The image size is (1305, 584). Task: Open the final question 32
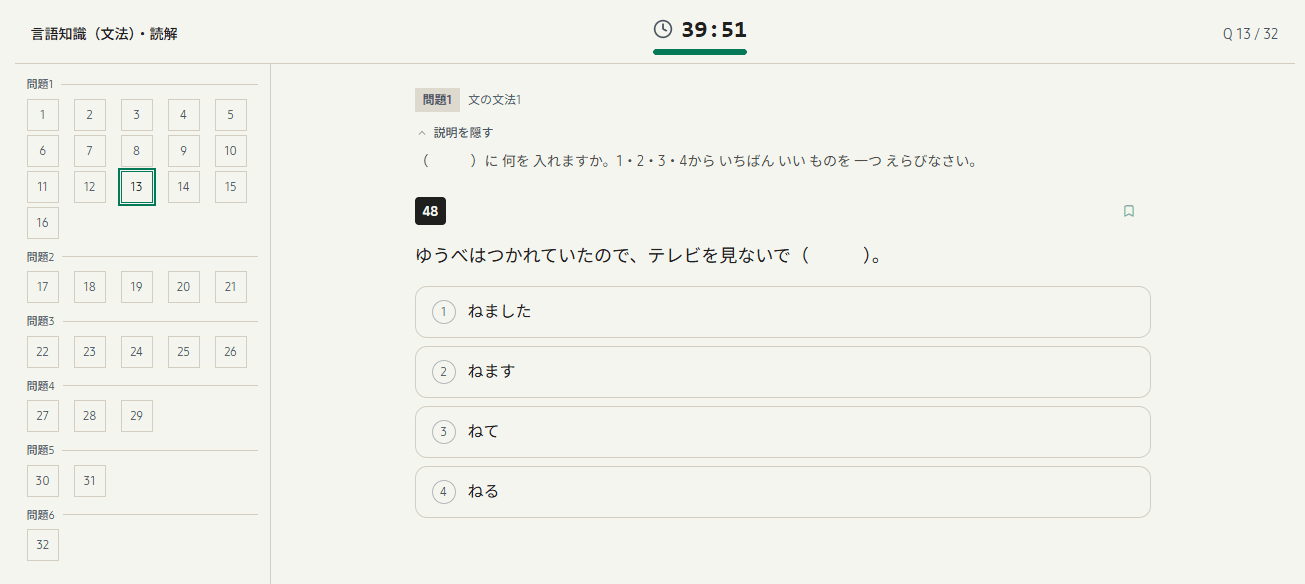pyautogui.click(x=42, y=544)
